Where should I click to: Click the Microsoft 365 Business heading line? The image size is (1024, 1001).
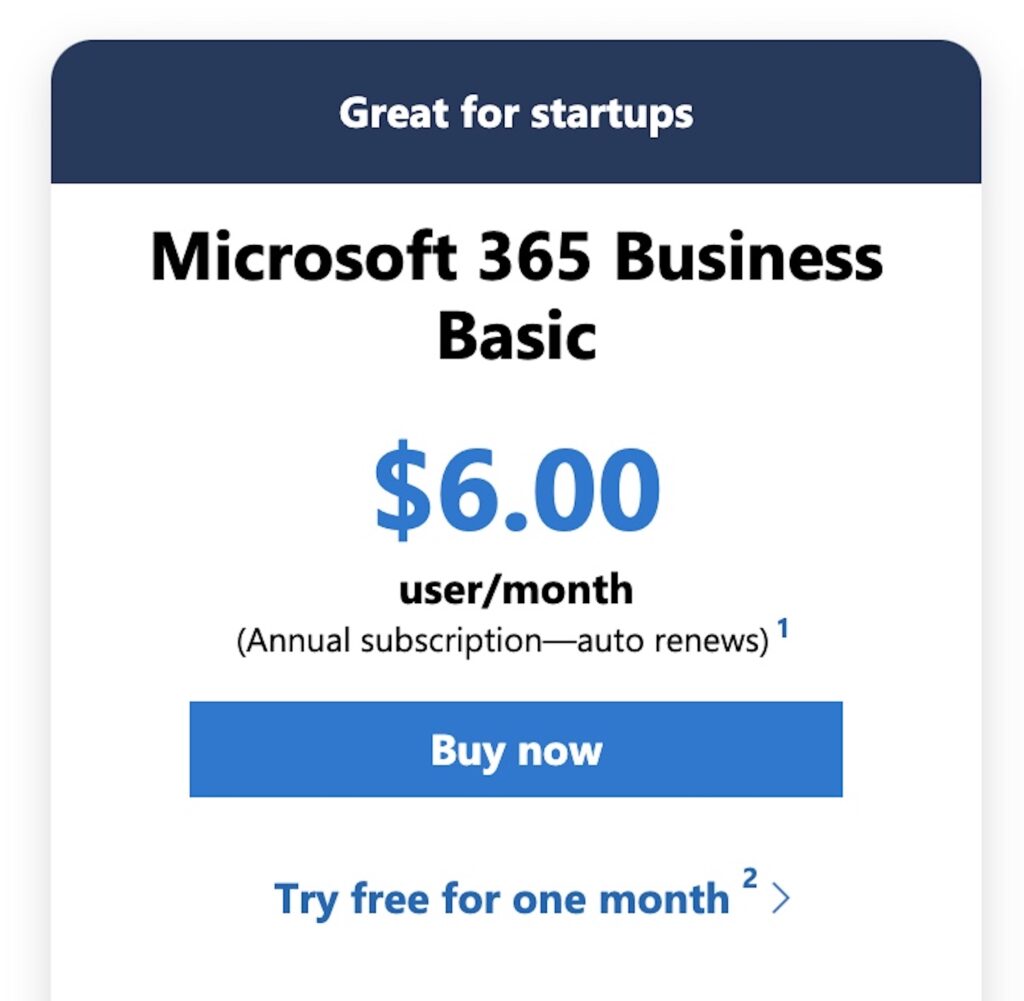517,257
